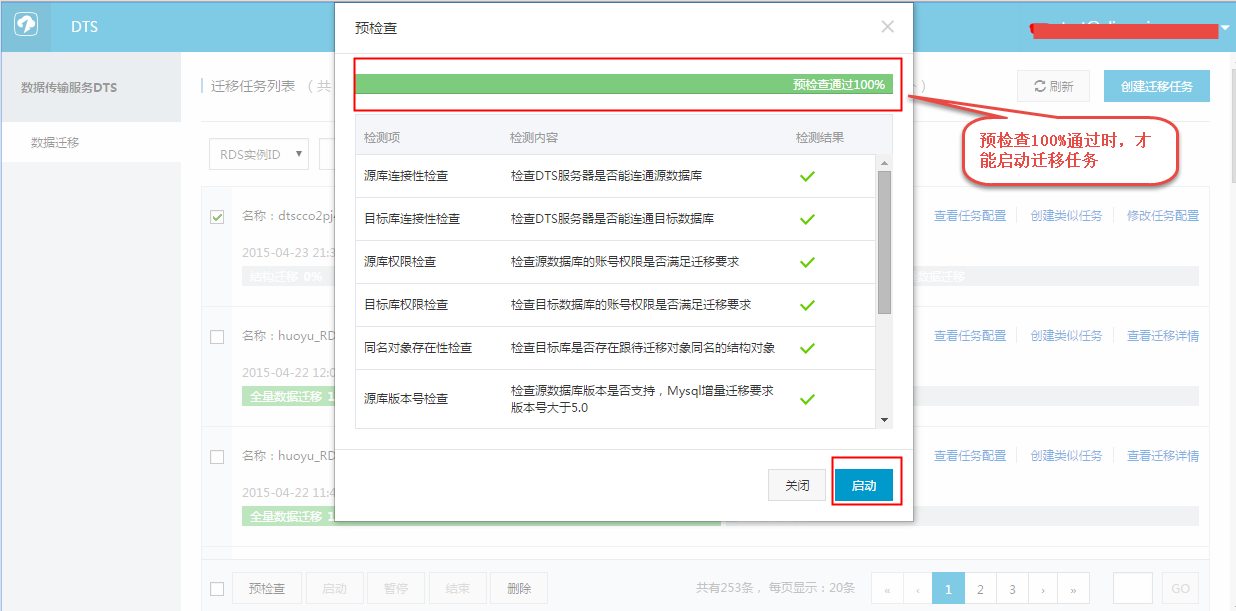Toggle select-all checkbox in bottom bar
Screen dimensions: 1236x611
pos(217,589)
